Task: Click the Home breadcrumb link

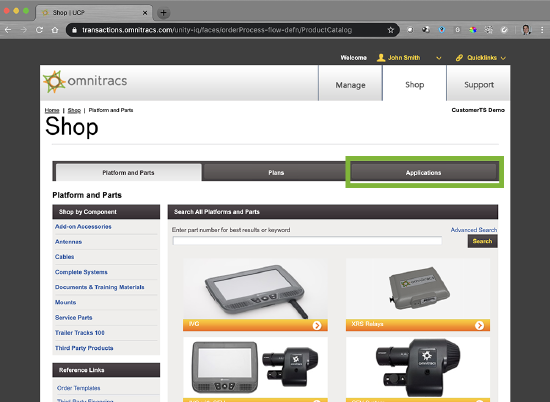Action: coord(52,110)
